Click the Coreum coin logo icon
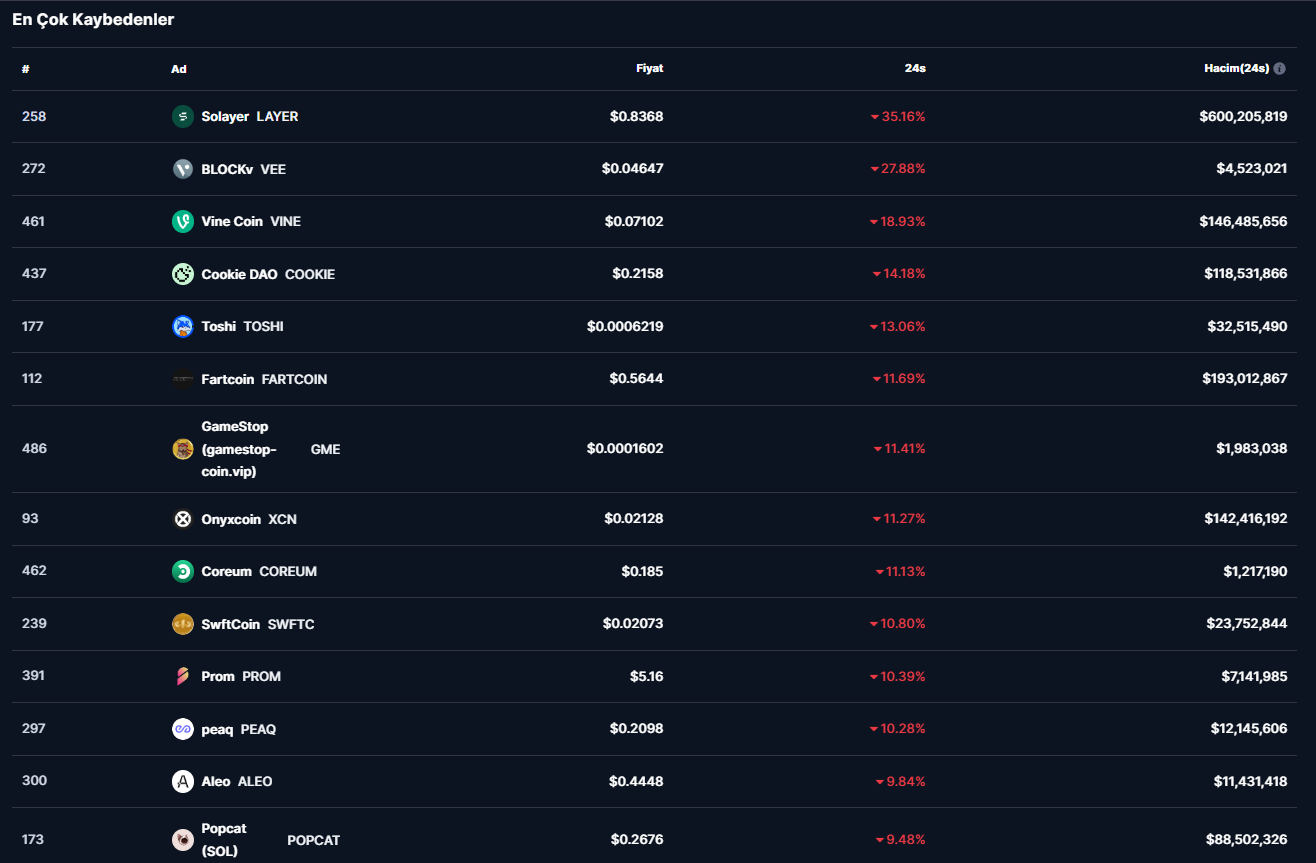 pyautogui.click(x=182, y=571)
